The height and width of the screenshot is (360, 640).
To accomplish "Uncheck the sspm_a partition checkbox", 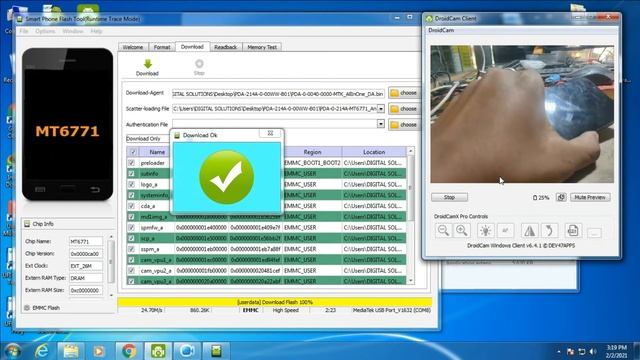I will click(x=131, y=249).
